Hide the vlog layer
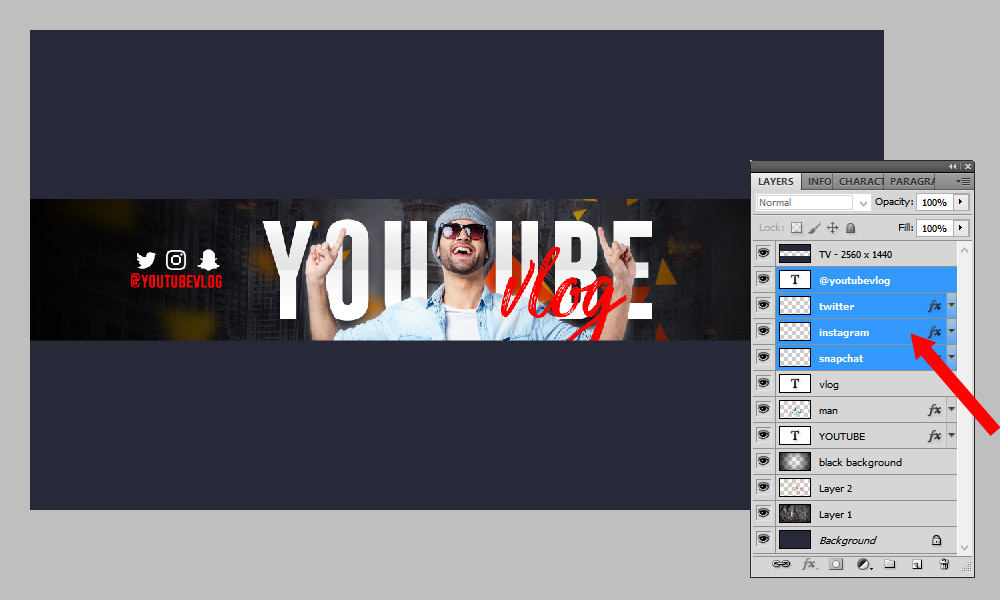The width and height of the screenshot is (1000, 600). point(763,383)
